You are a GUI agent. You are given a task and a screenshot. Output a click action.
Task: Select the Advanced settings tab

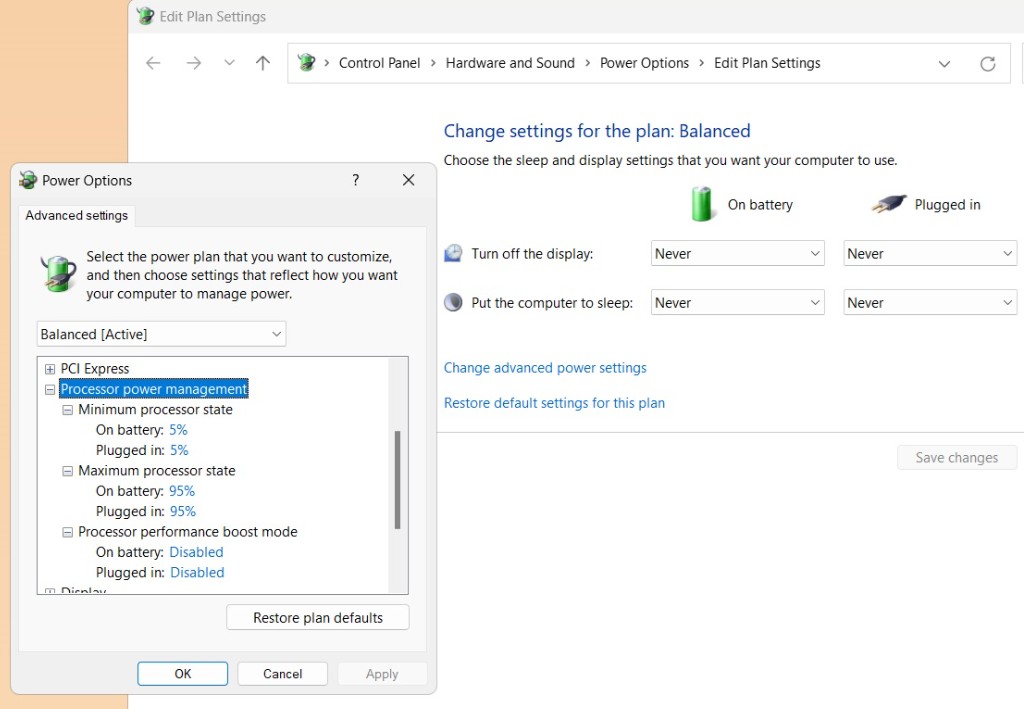click(77, 215)
